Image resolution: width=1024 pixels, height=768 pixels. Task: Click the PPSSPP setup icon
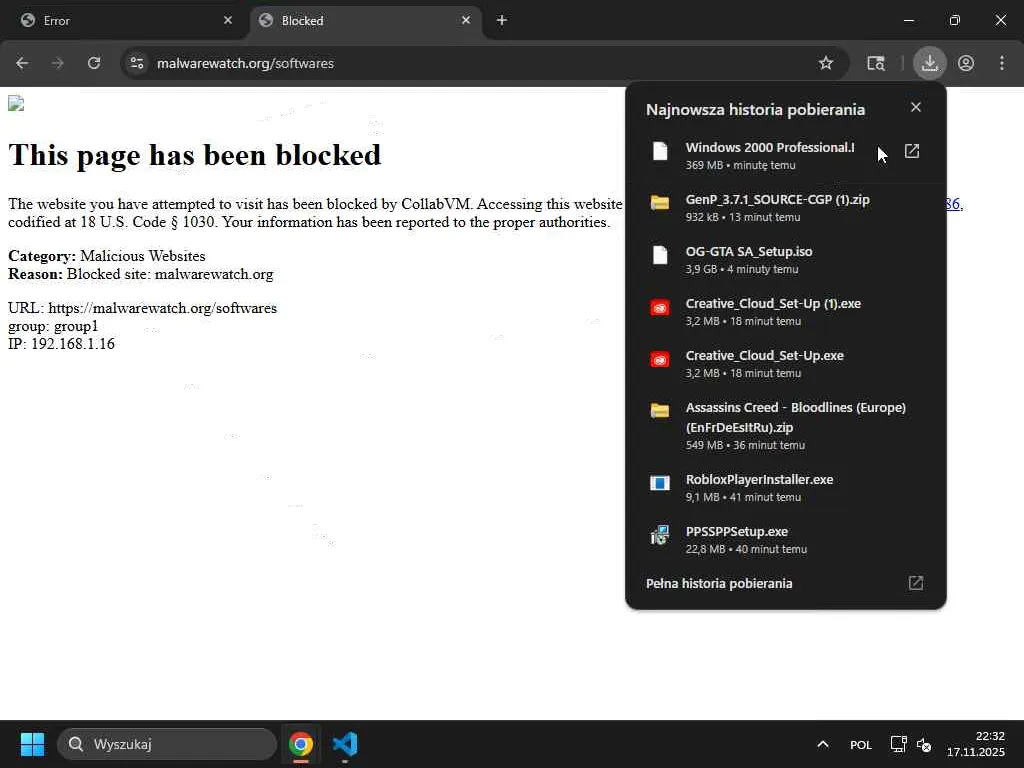(x=660, y=535)
